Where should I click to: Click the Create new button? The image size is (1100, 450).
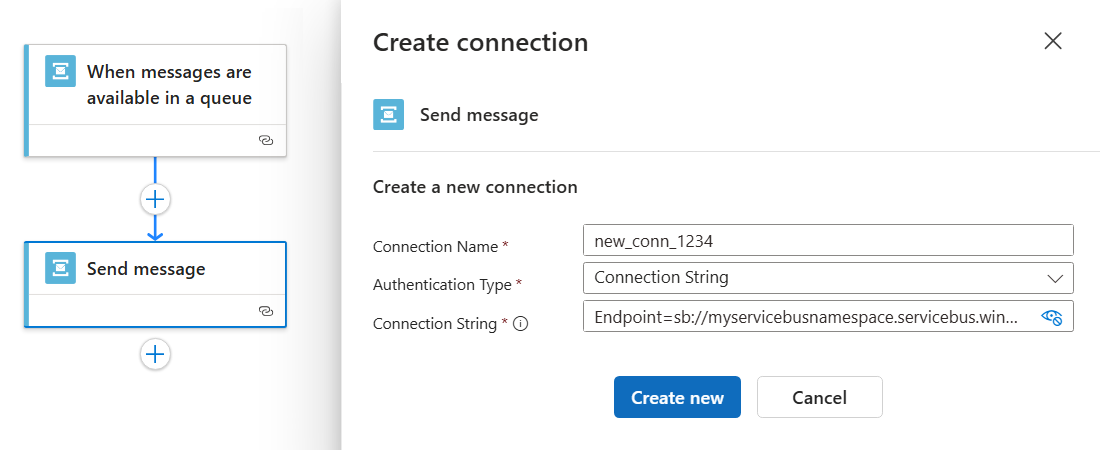[677, 397]
